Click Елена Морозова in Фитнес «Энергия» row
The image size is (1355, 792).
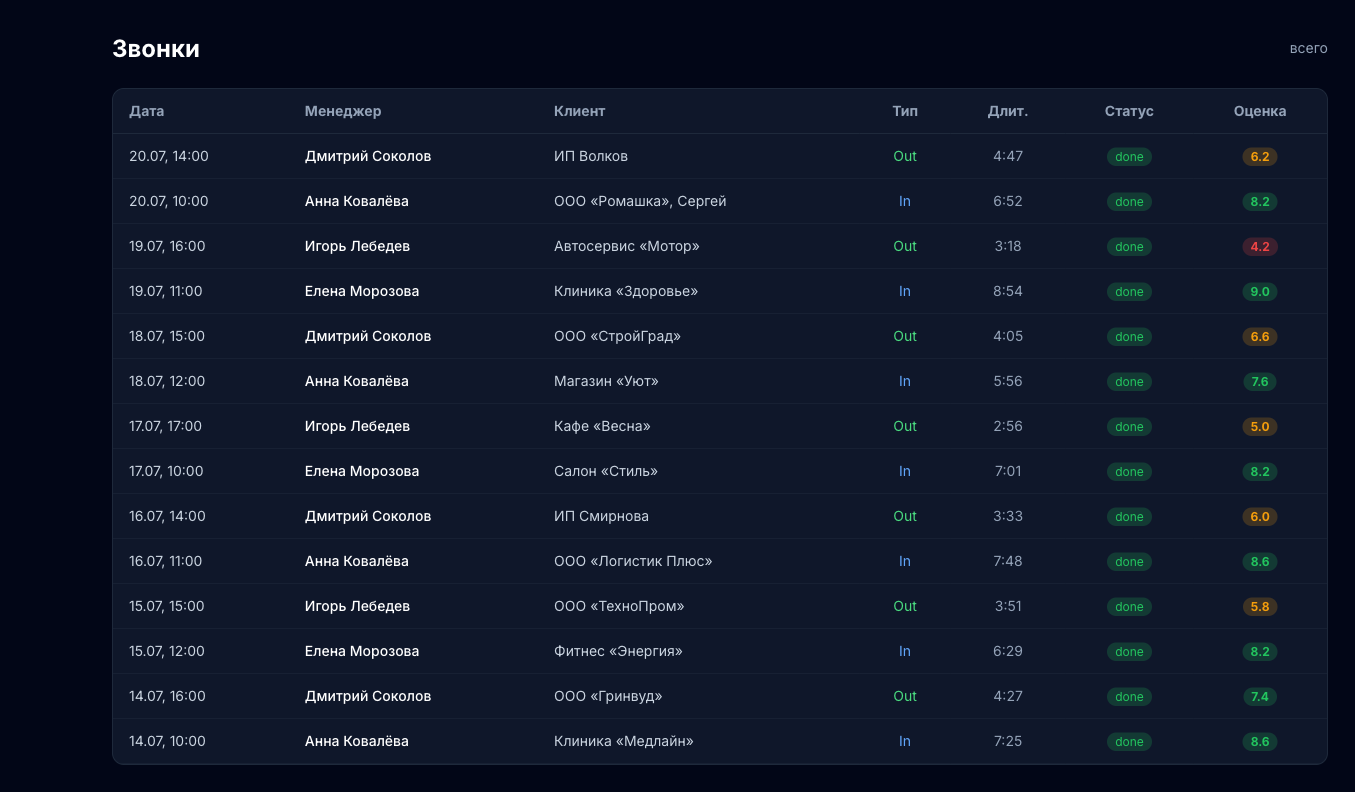(x=362, y=651)
